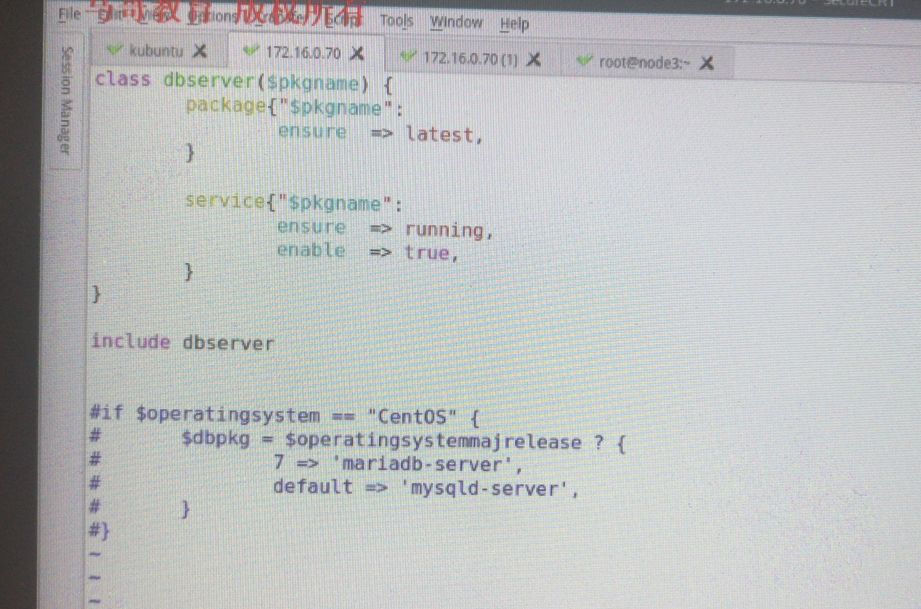Viewport: 921px width, 609px height.
Task: Open the Tools menu
Action: (x=396, y=21)
